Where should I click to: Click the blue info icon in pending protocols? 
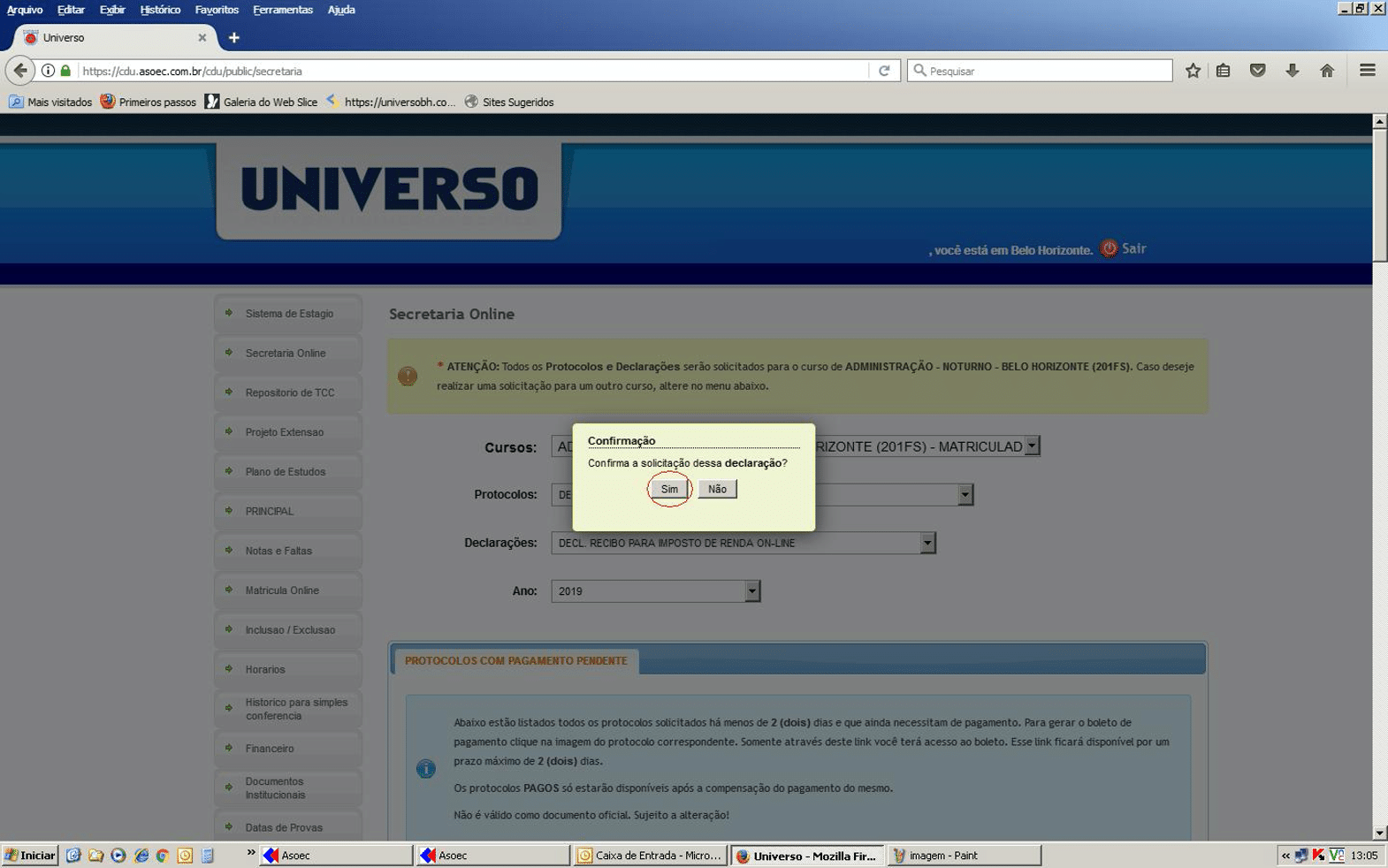425,769
